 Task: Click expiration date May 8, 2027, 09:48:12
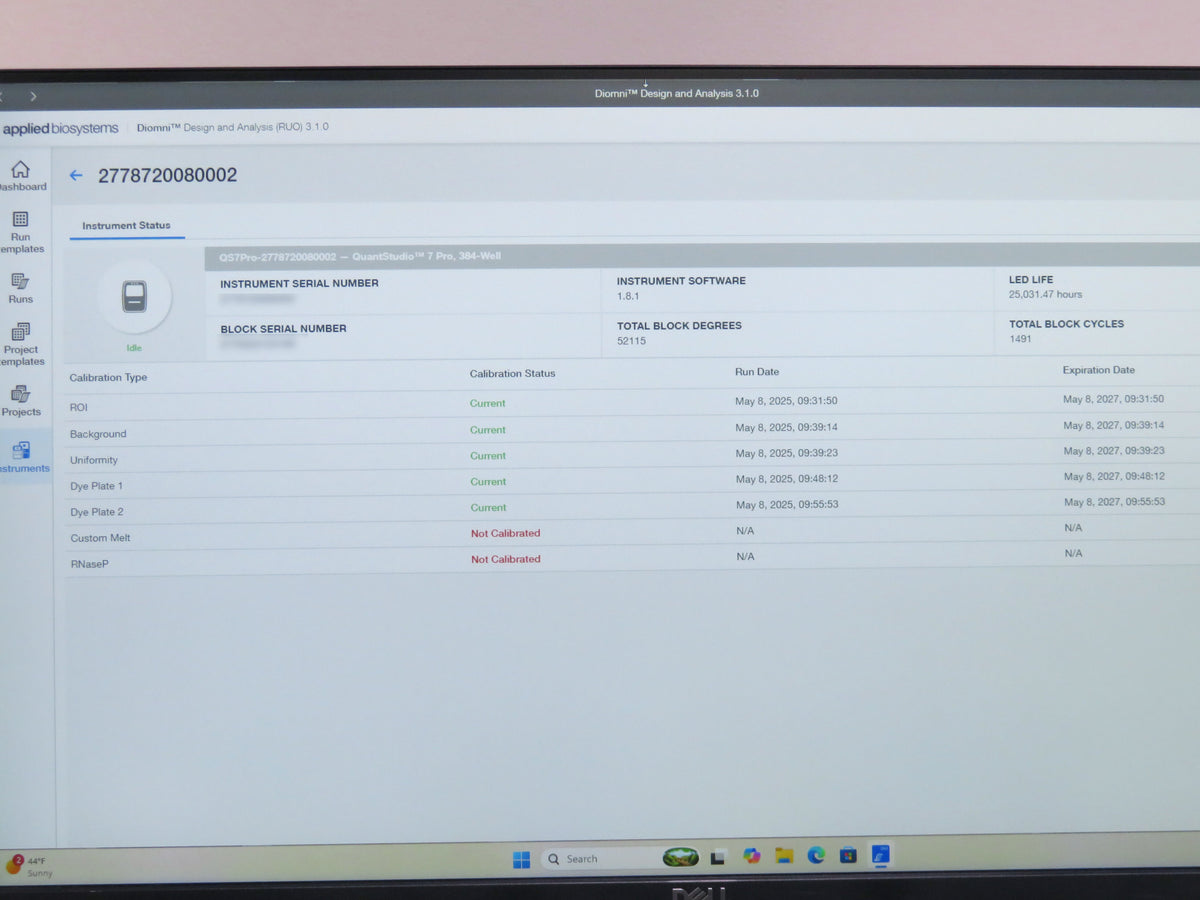coord(1114,477)
